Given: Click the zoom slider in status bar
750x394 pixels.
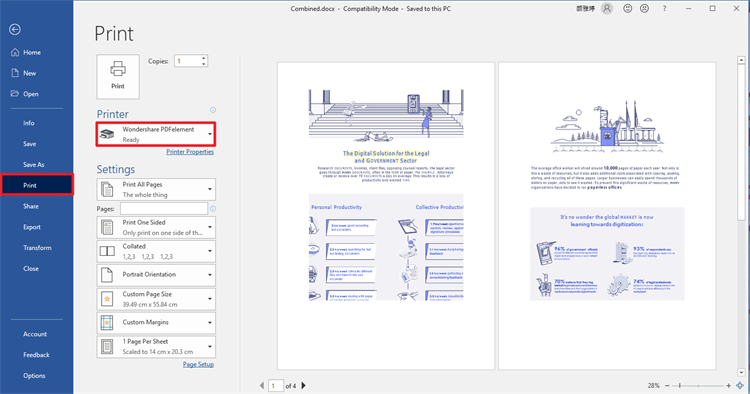Looking at the screenshot, I should click(x=698, y=385).
